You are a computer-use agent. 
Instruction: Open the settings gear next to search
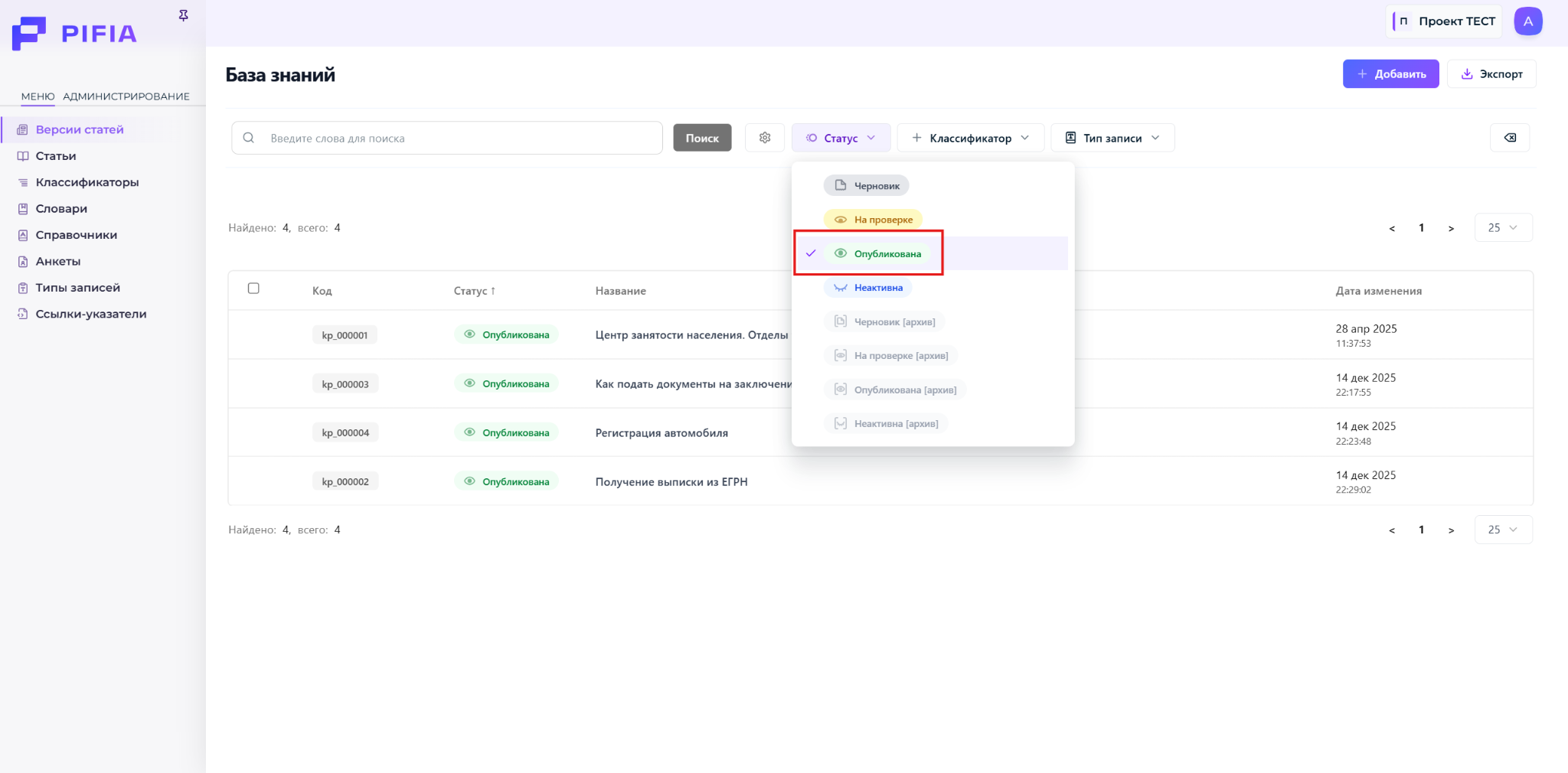pos(764,138)
